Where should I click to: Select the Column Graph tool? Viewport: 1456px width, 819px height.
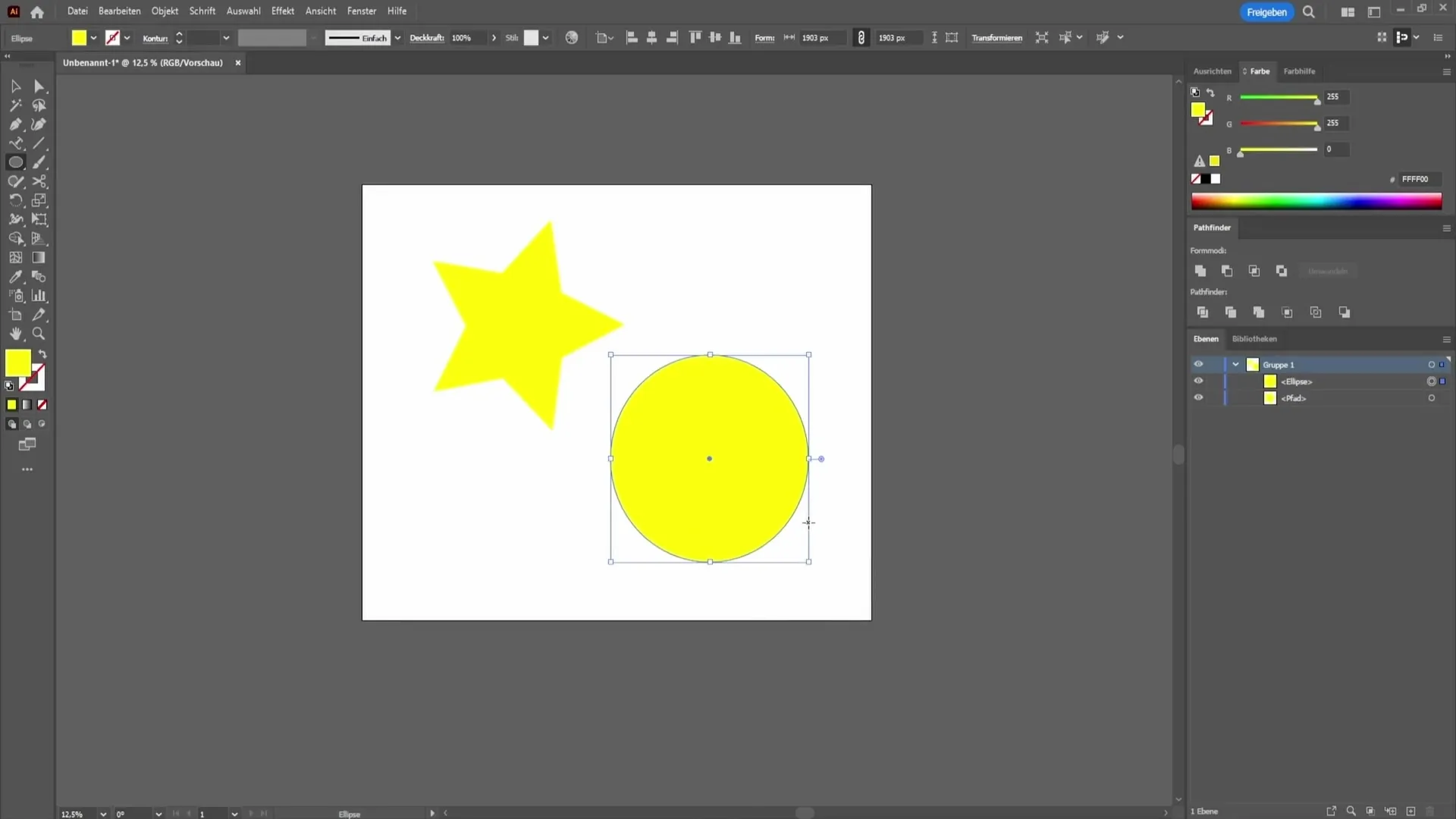(39, 296)
